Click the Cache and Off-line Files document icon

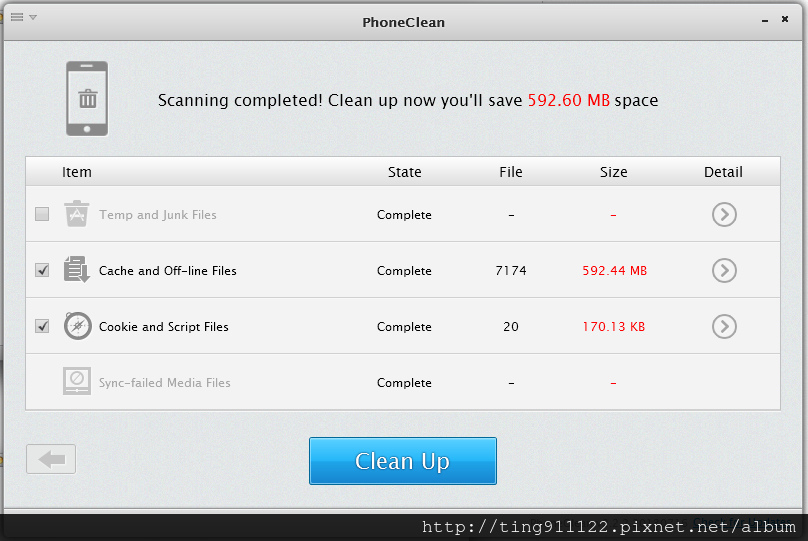point(77,269)
